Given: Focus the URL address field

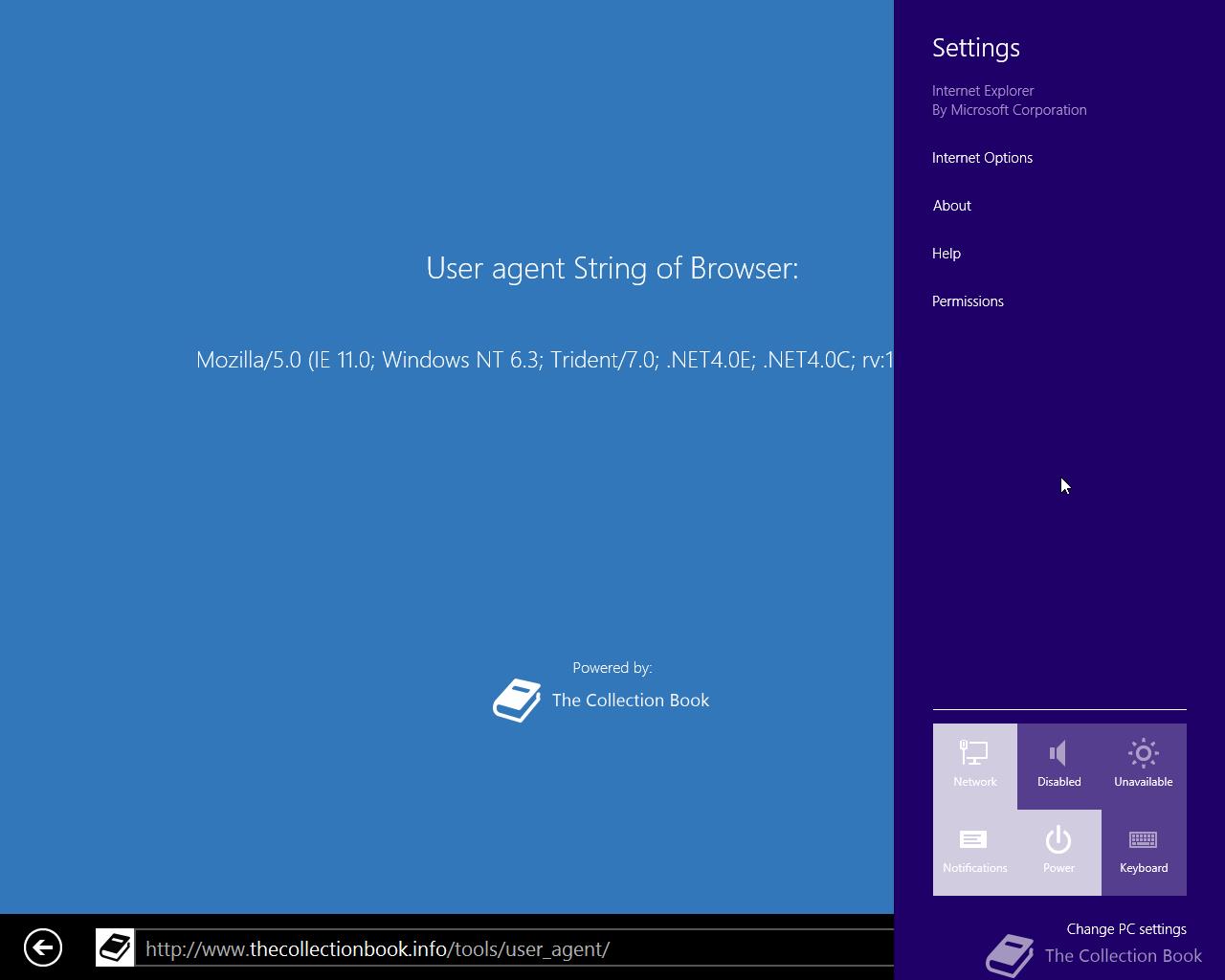Looking at the screenshot, I should 514,948.
